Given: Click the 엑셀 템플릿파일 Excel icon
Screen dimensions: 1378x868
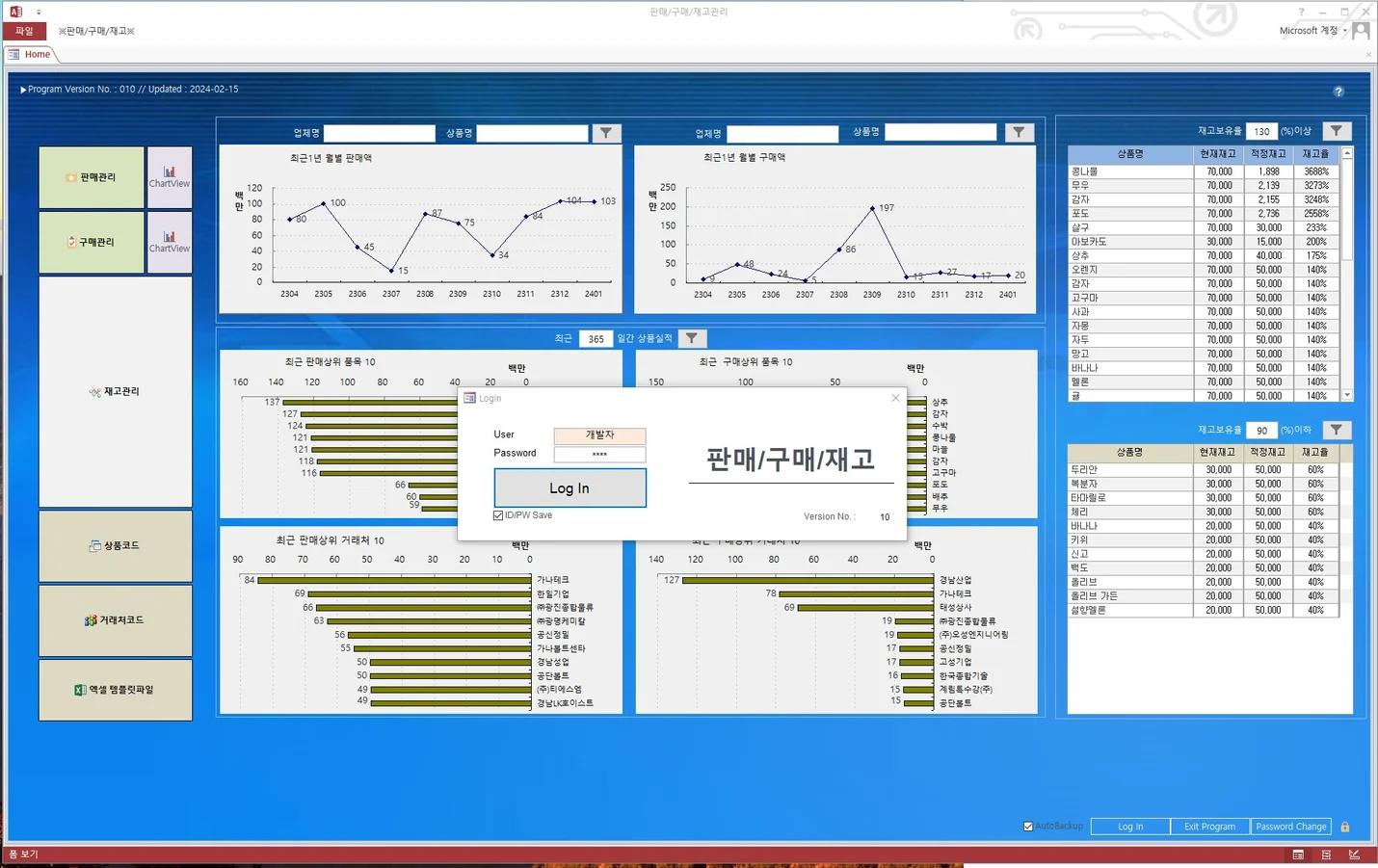Looking at the screenshot, I should 80,690.
